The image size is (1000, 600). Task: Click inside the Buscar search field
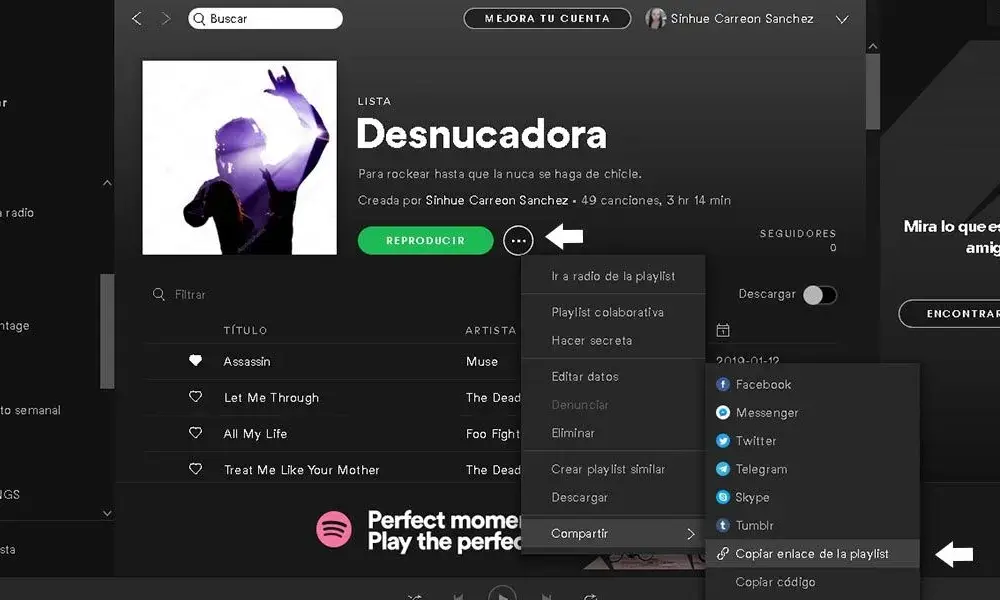click(x=265, y=18)
